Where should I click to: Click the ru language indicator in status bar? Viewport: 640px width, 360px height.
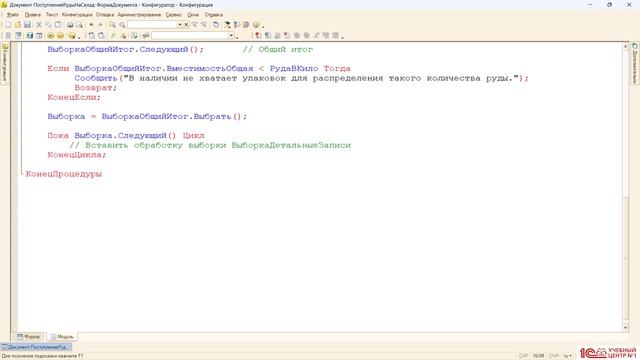click(x=567, y=356)
